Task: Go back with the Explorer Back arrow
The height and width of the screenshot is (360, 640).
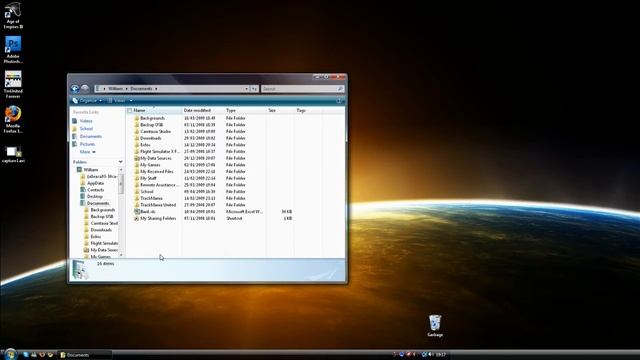Action: (x=75, y=89)
